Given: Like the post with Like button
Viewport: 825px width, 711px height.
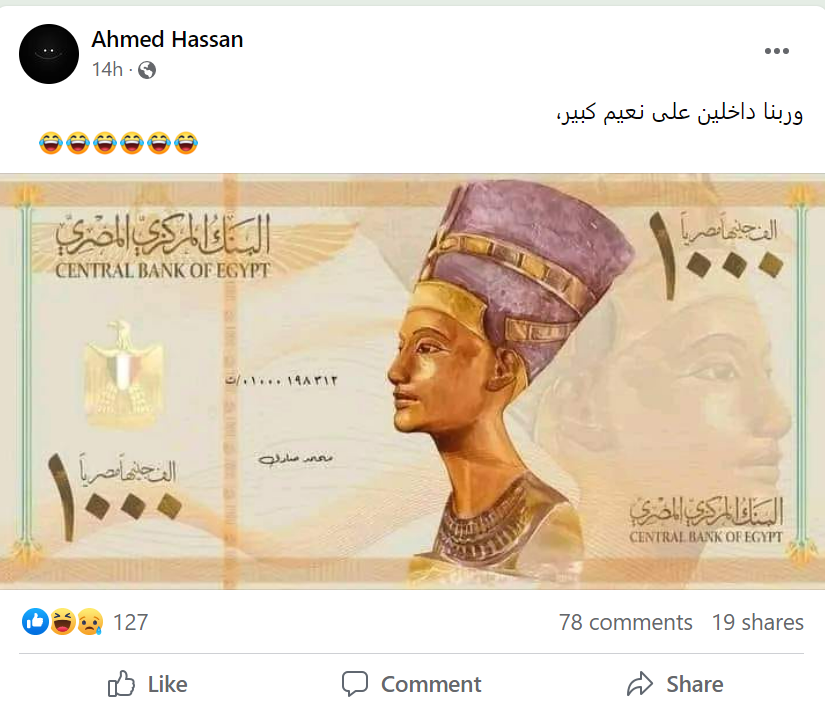Looking at the screenshot, I should pyautogui.click(x=148, y=684).
